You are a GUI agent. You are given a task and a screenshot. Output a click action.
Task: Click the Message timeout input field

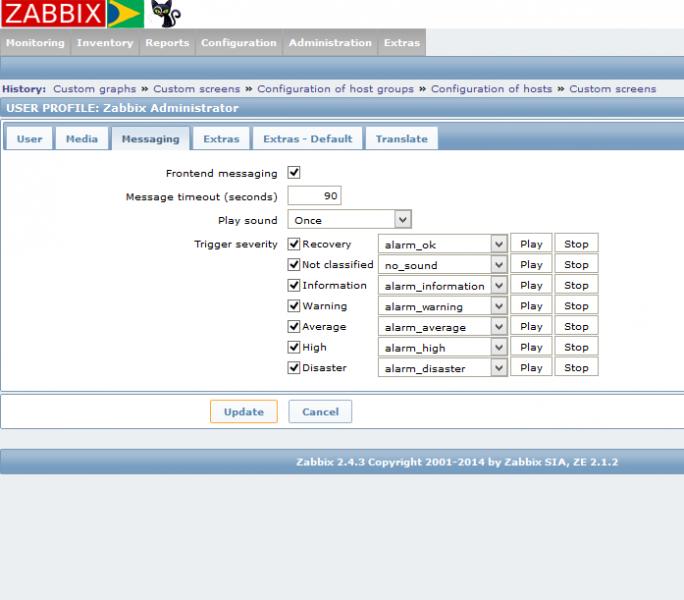pyautogui.click(x=314, y=195)
